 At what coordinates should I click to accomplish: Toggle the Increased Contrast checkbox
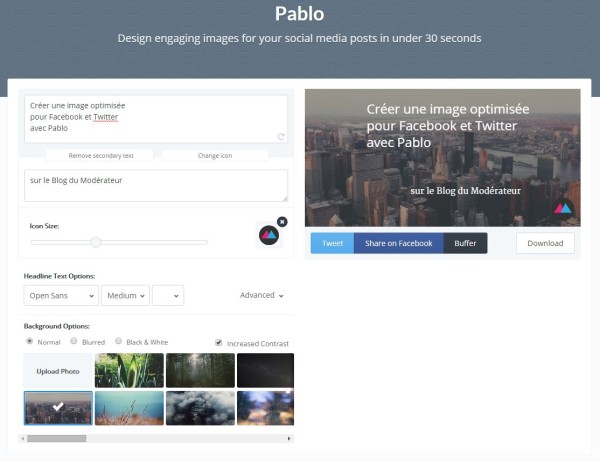[x=218, y=343]
